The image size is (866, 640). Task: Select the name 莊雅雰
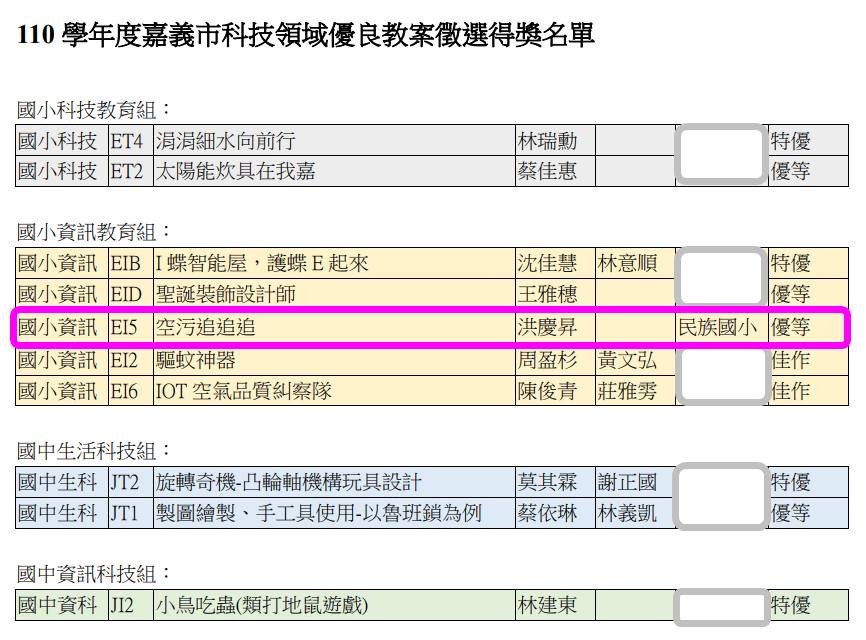tap(627, 391)
